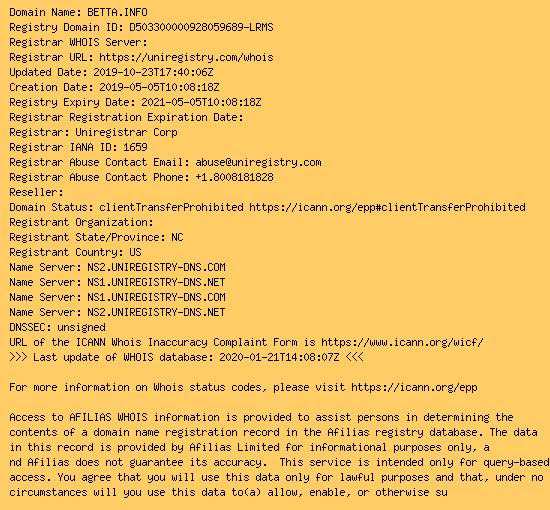This screenshot has height=510, width=550.
Task: Click the Uniregistrar Corp registrar name
Action: pos(126,132)
